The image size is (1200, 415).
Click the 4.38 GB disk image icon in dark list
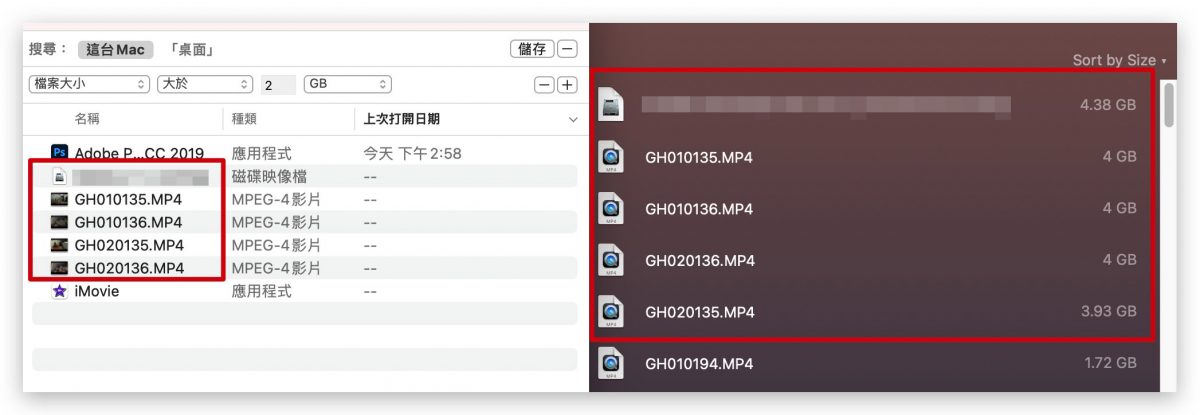click(x=611, y=104)
